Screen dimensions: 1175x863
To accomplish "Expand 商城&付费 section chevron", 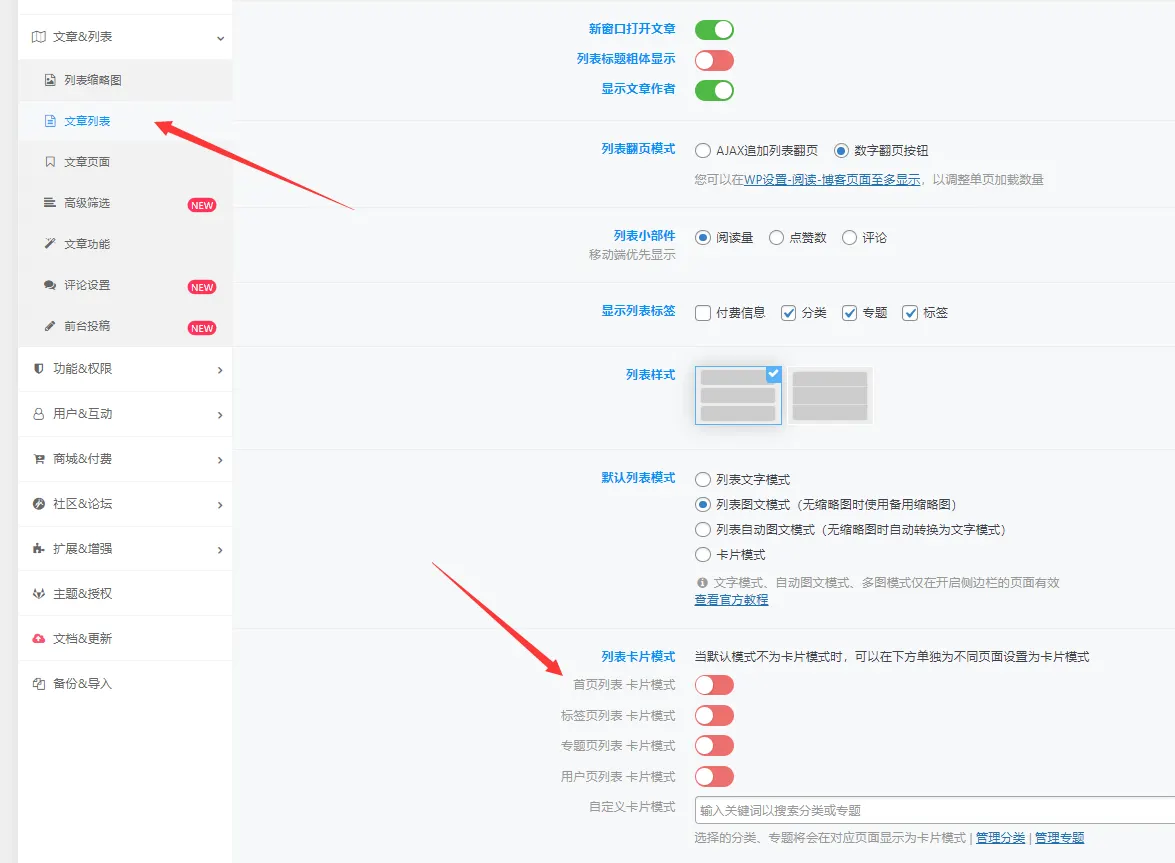I will click(x=220, y=460).
